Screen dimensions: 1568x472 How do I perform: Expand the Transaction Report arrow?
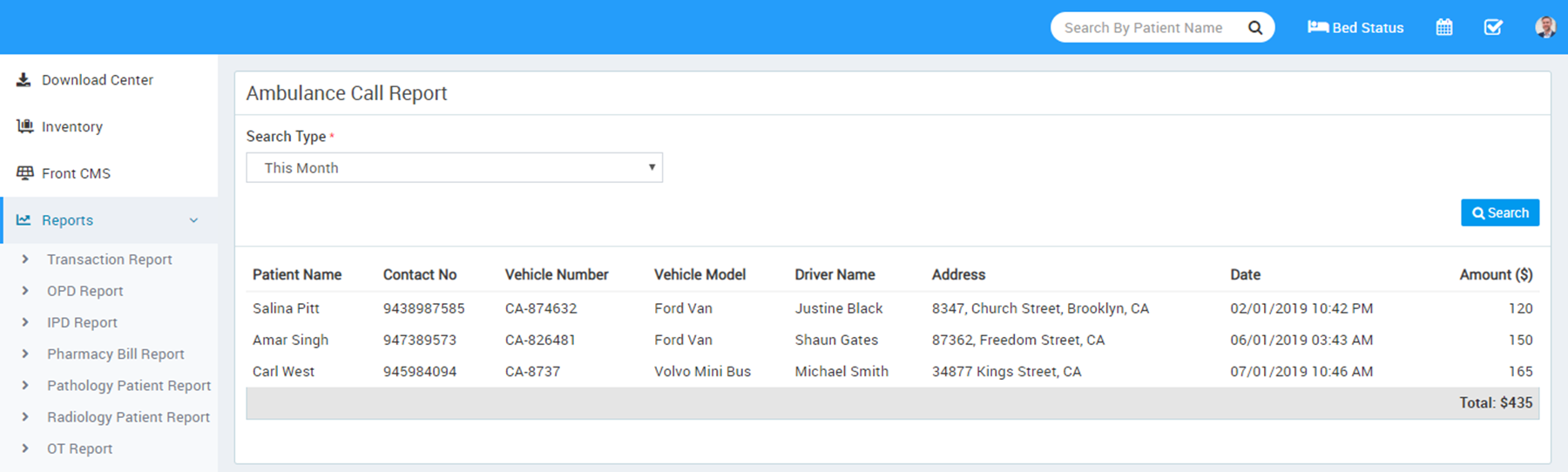[25, 260]
